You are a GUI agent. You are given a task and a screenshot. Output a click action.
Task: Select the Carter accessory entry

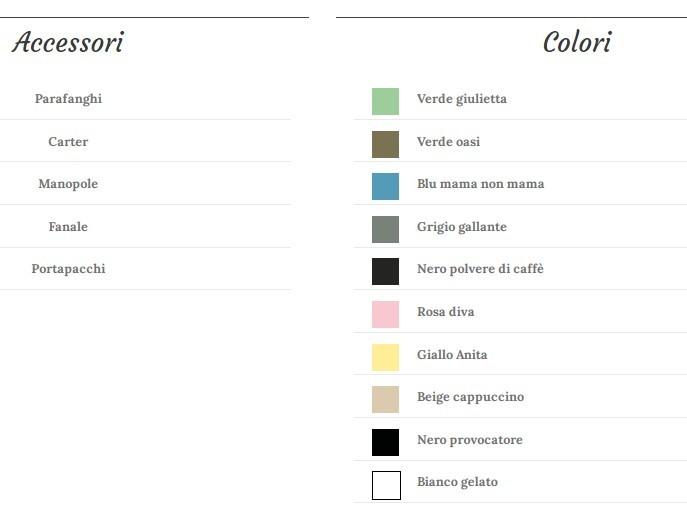pos(68,142)
